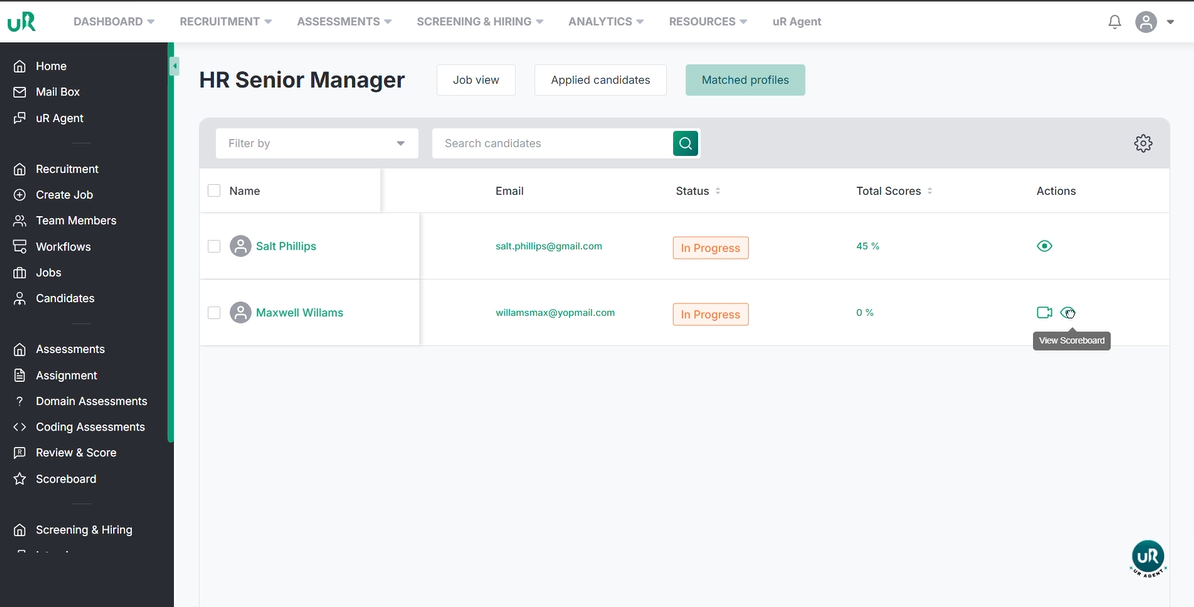This screenshot has width=1194, height=607.
Task: Open table settings gear icon
Action: pos(1143,143)
